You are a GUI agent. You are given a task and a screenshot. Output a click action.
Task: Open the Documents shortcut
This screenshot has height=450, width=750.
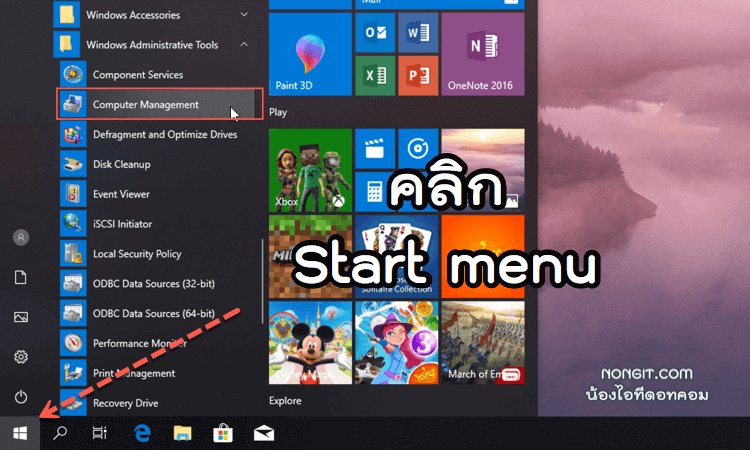(21, 277)
